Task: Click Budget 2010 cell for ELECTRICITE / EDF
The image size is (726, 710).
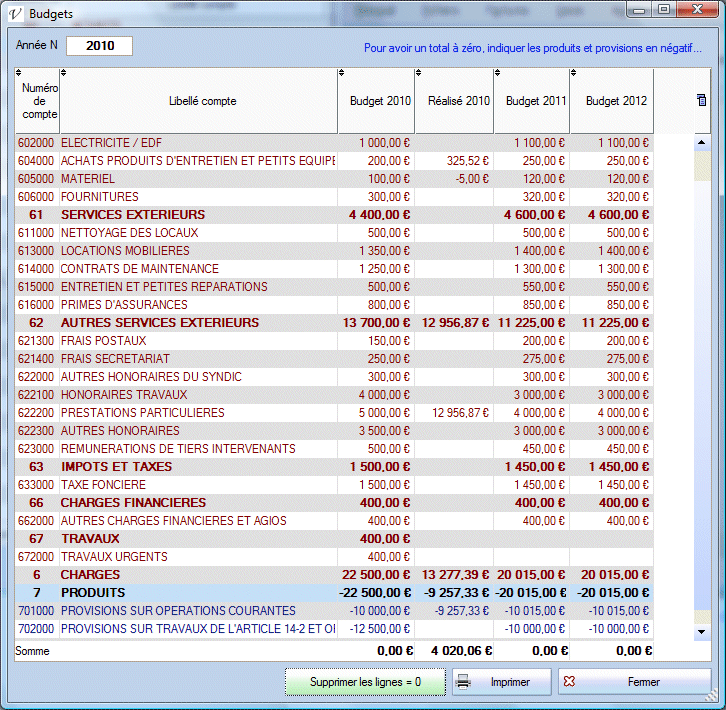Action: pyautogui.click(x=376, y=143)
